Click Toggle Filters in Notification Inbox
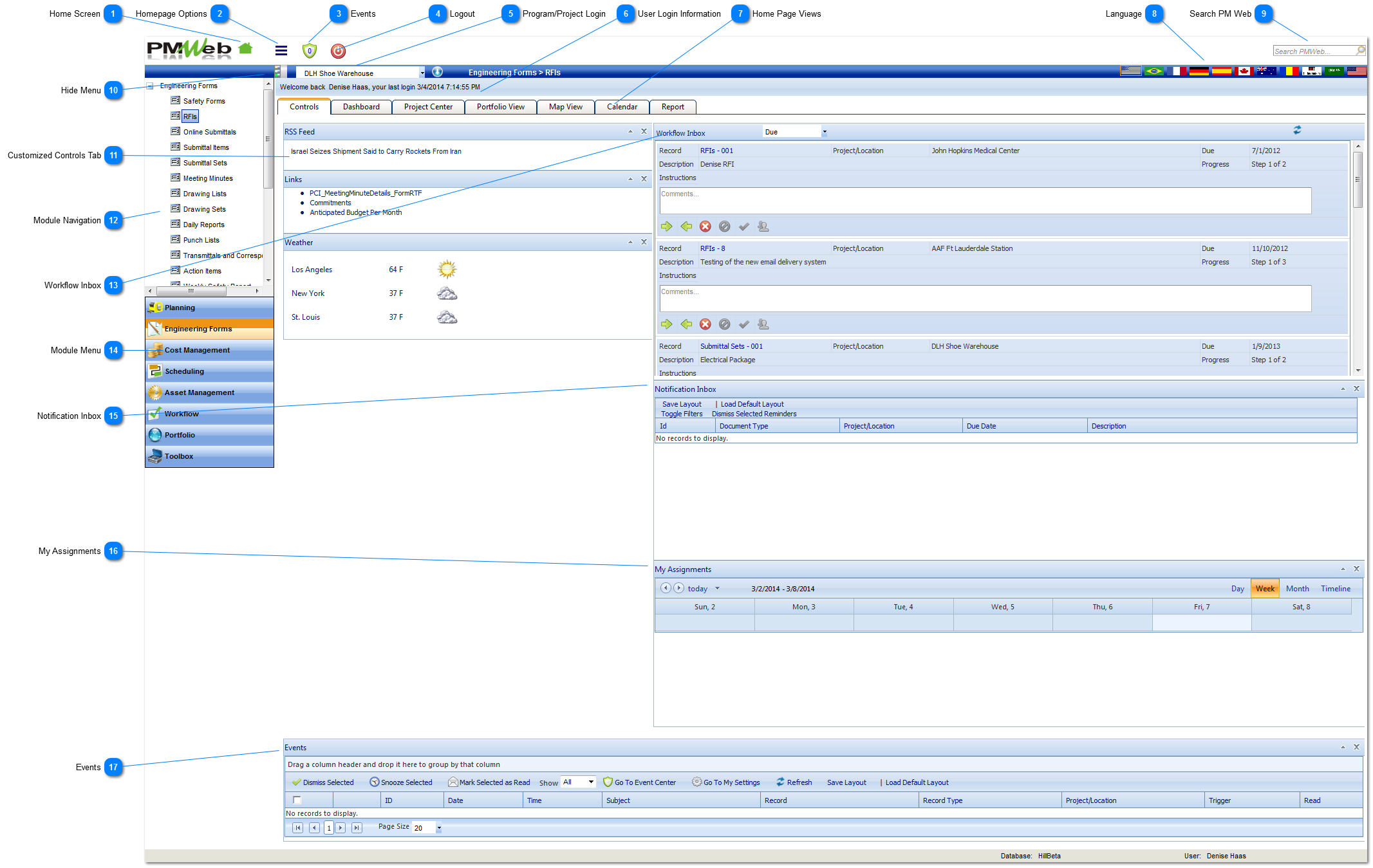Image resolution: width=1373 pixels, height=868 pixels. [x=682, y=414]
